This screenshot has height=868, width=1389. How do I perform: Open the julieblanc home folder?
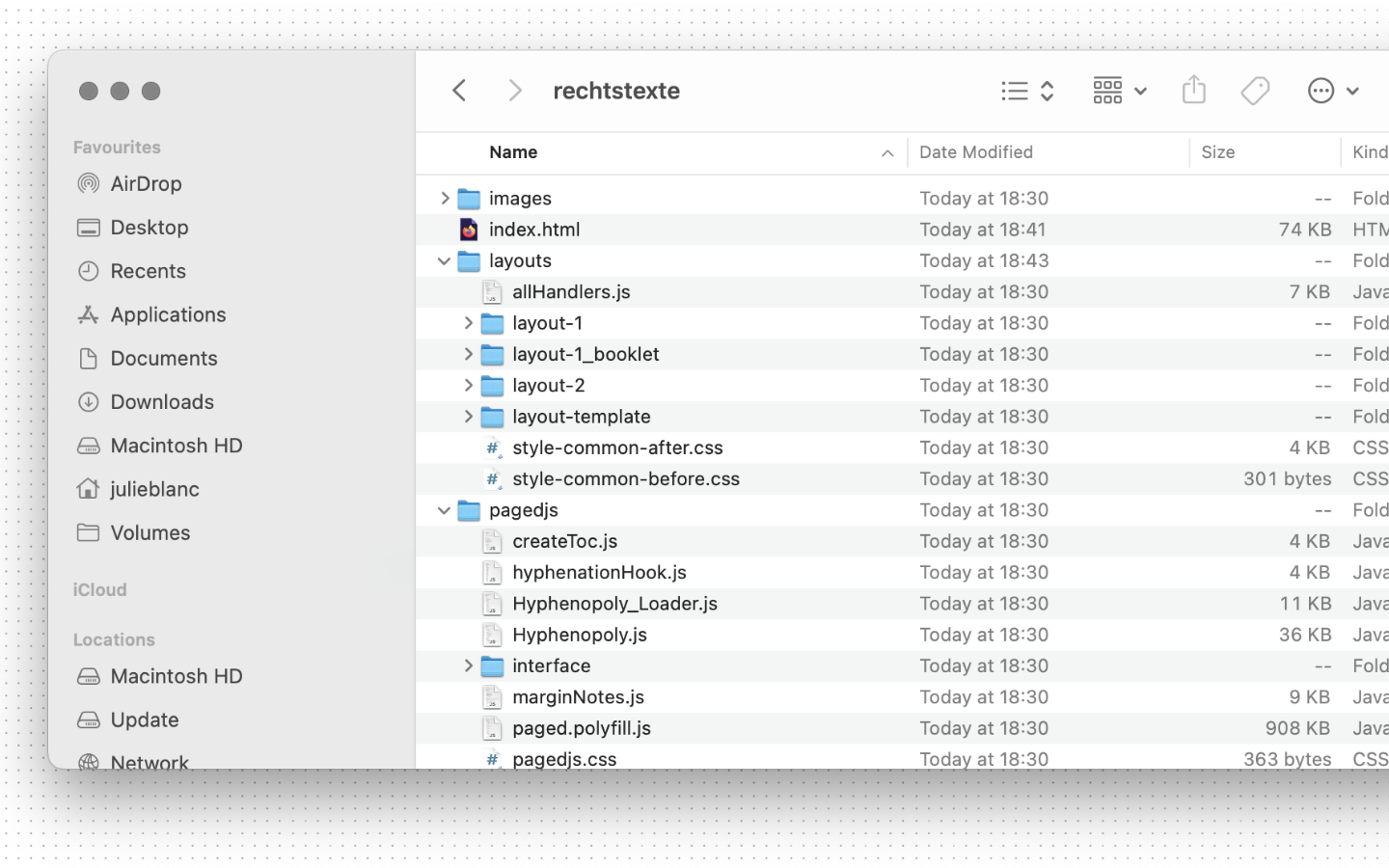point(154,489)
